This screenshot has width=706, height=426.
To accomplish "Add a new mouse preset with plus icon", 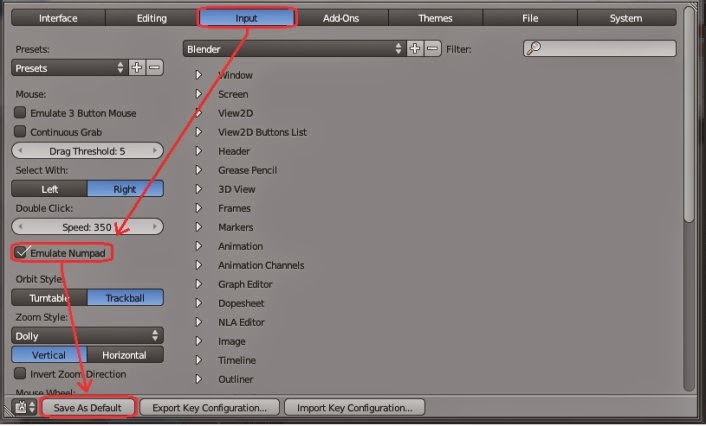I will pos(137,68).
